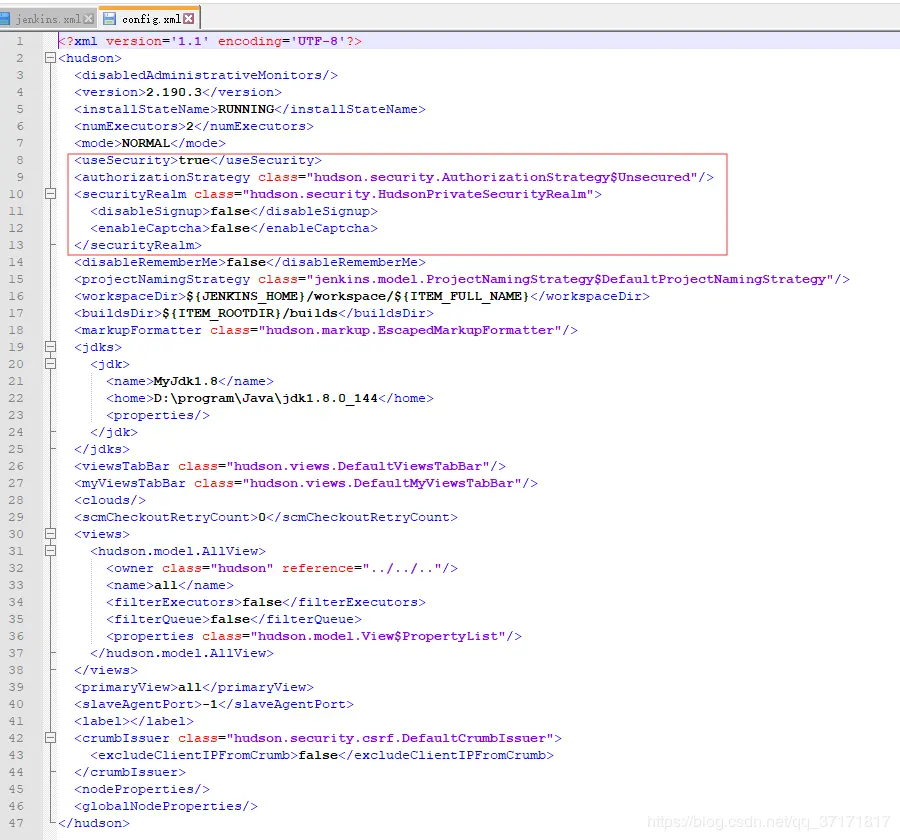
Task: Click the enableCaptcha false value
Action: 230,229
